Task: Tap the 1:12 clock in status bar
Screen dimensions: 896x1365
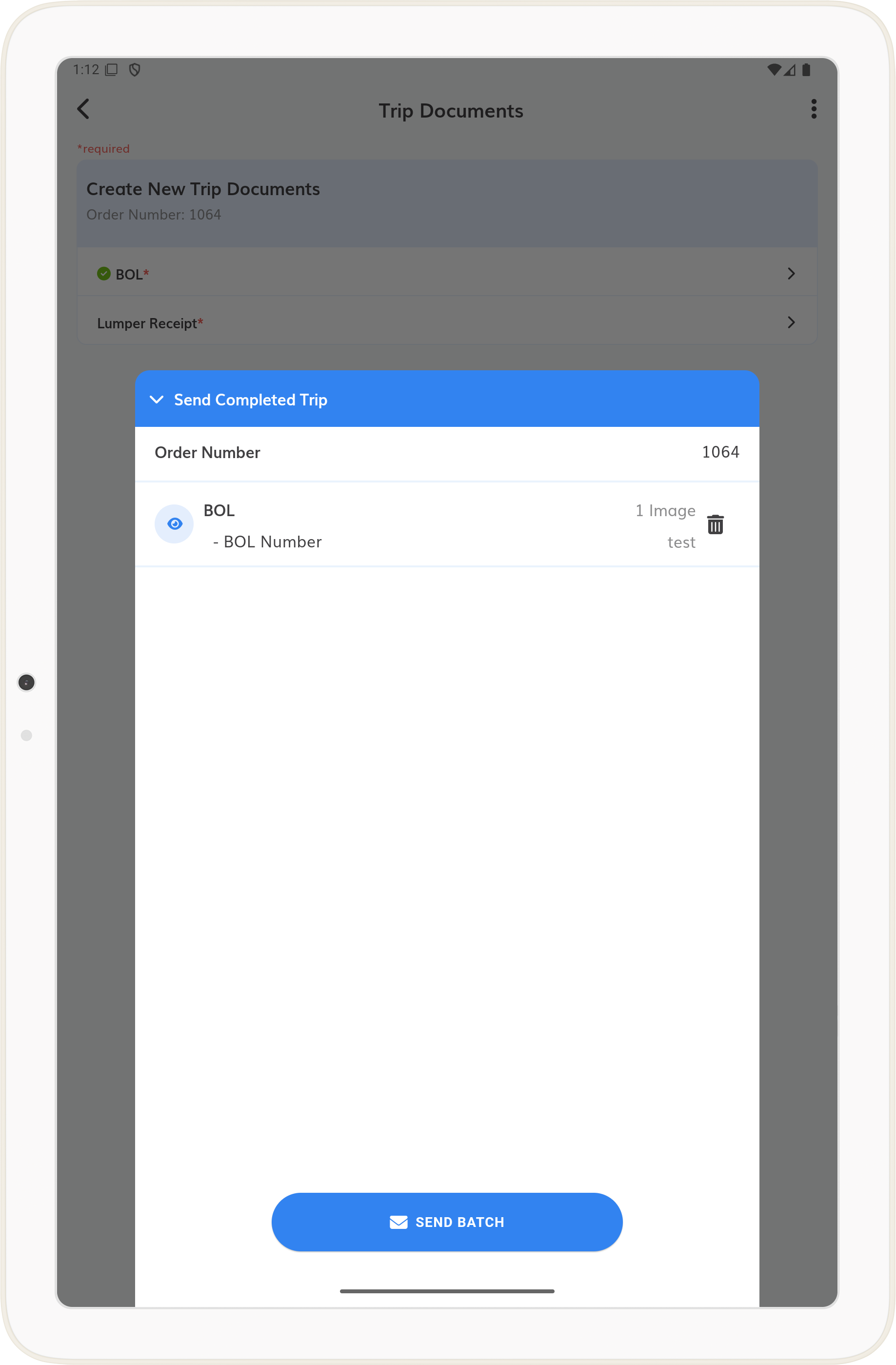Action: click(x=86, y=70)
